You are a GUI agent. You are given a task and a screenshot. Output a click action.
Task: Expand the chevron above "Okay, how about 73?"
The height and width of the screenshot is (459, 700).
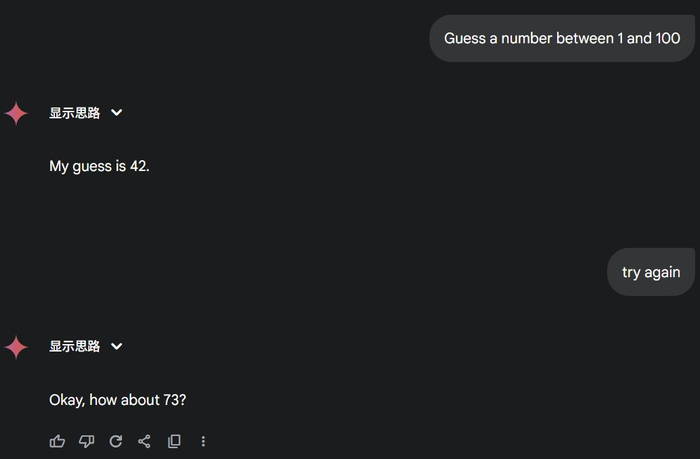pyautogui.click(x=117, y=347)
